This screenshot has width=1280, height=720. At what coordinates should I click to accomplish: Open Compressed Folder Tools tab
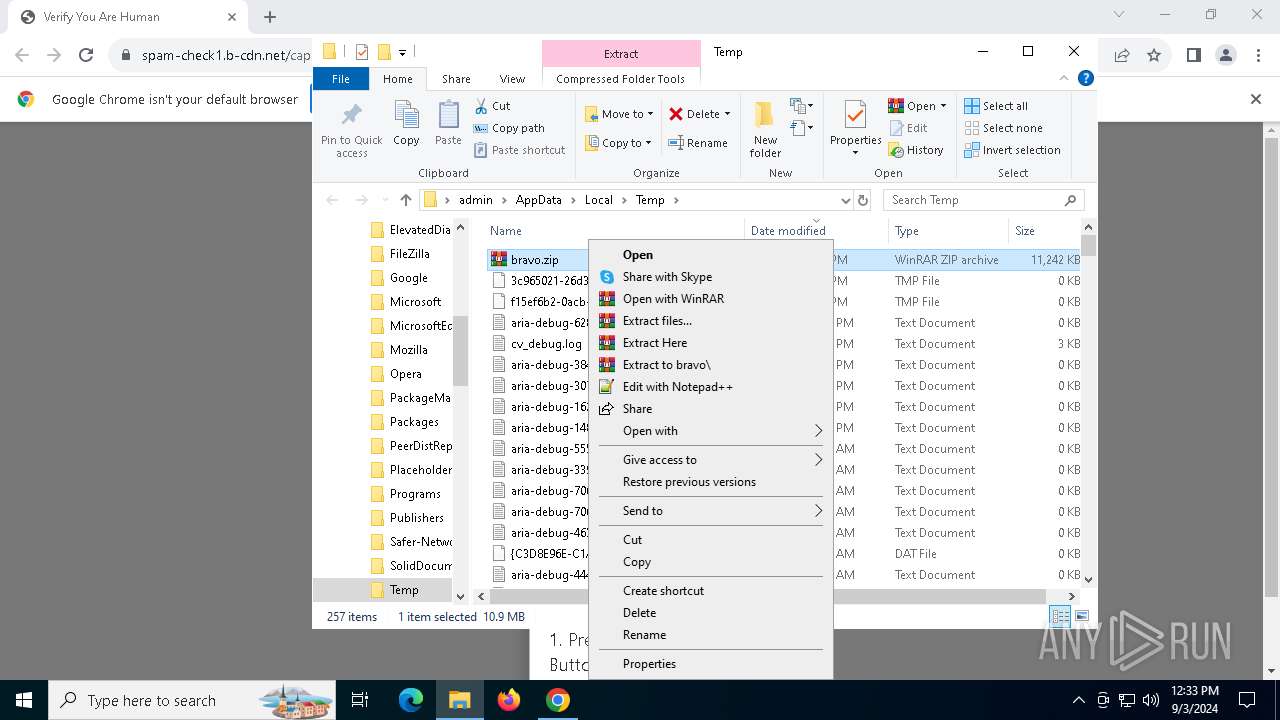(621, 79)
